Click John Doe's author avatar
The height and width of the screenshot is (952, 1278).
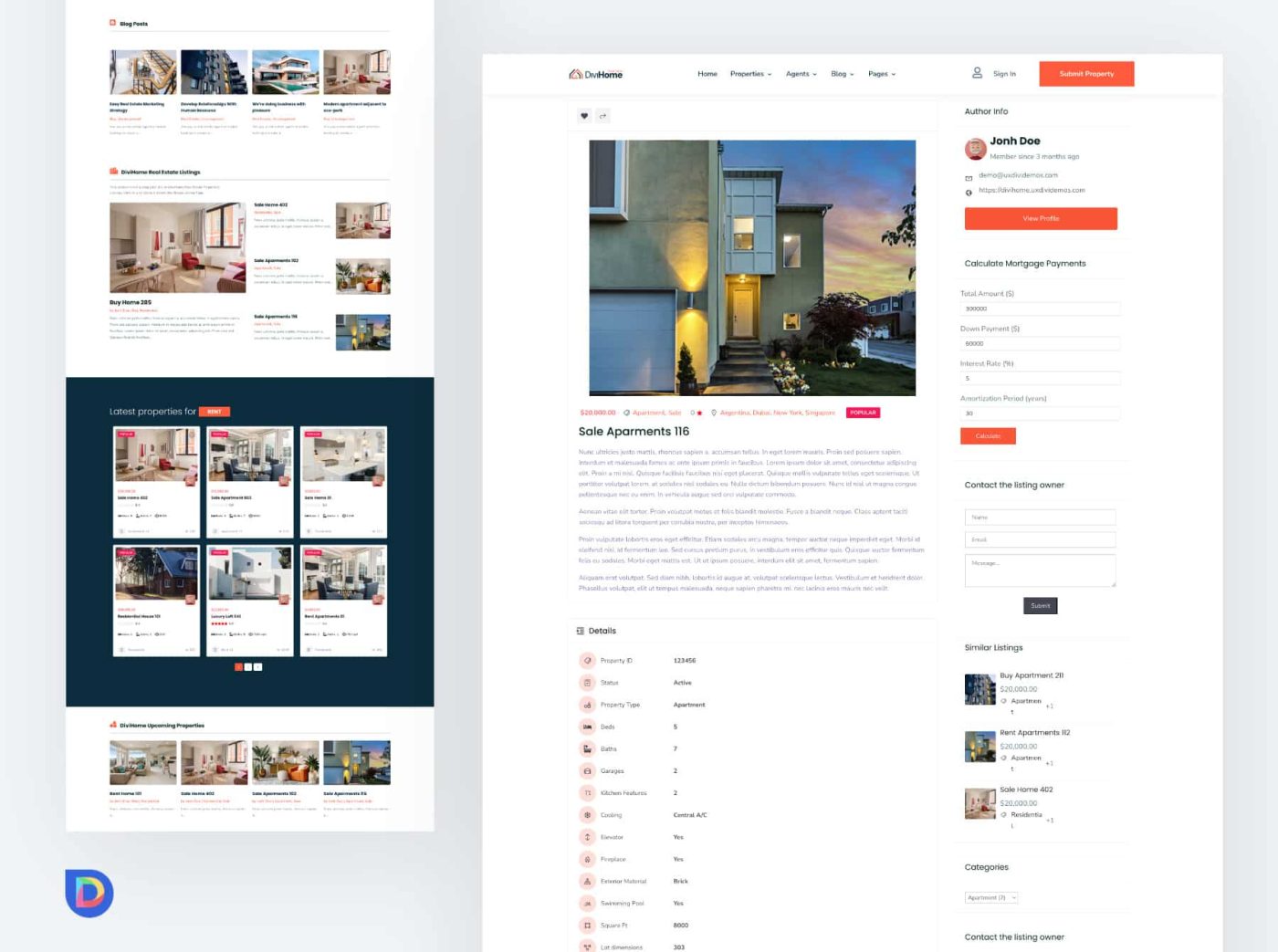click(975, 148)
